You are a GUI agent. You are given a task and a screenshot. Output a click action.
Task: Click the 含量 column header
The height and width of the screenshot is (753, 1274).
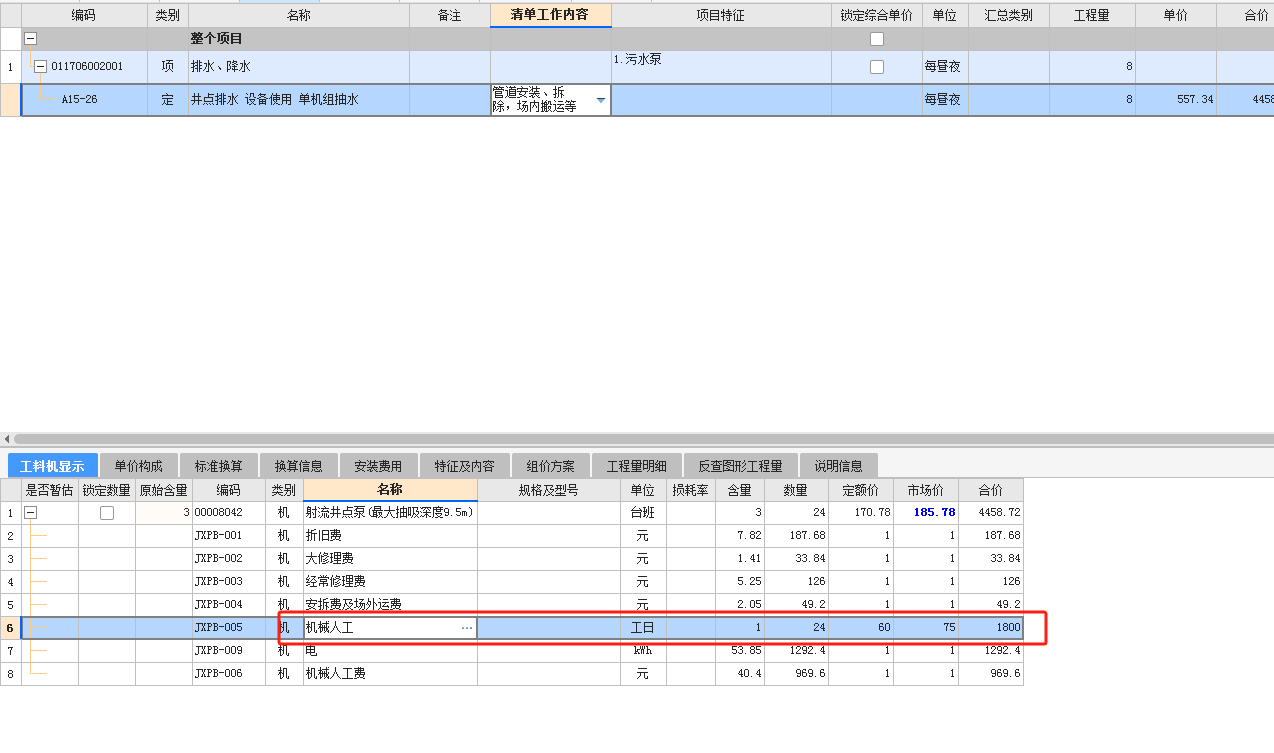[x=740, y=490]
